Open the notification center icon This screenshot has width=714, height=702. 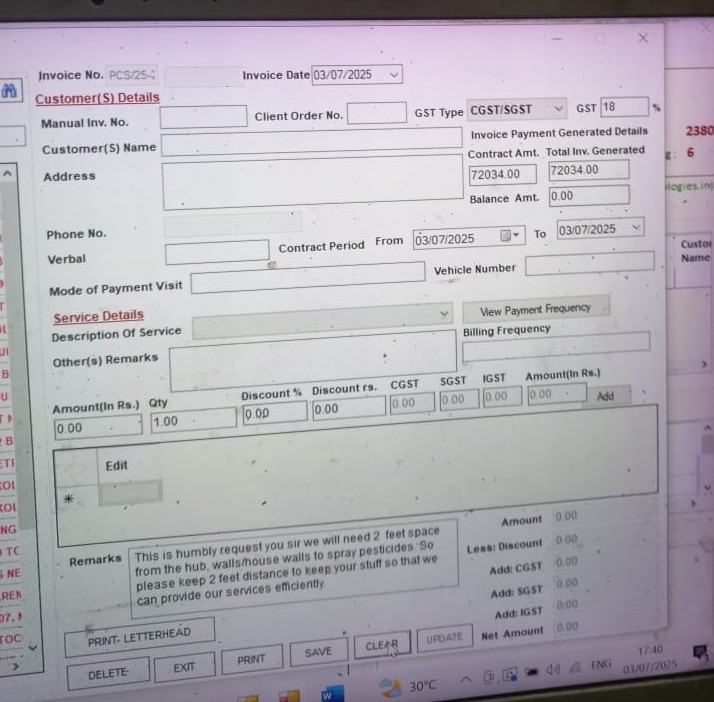coord(700,653)
